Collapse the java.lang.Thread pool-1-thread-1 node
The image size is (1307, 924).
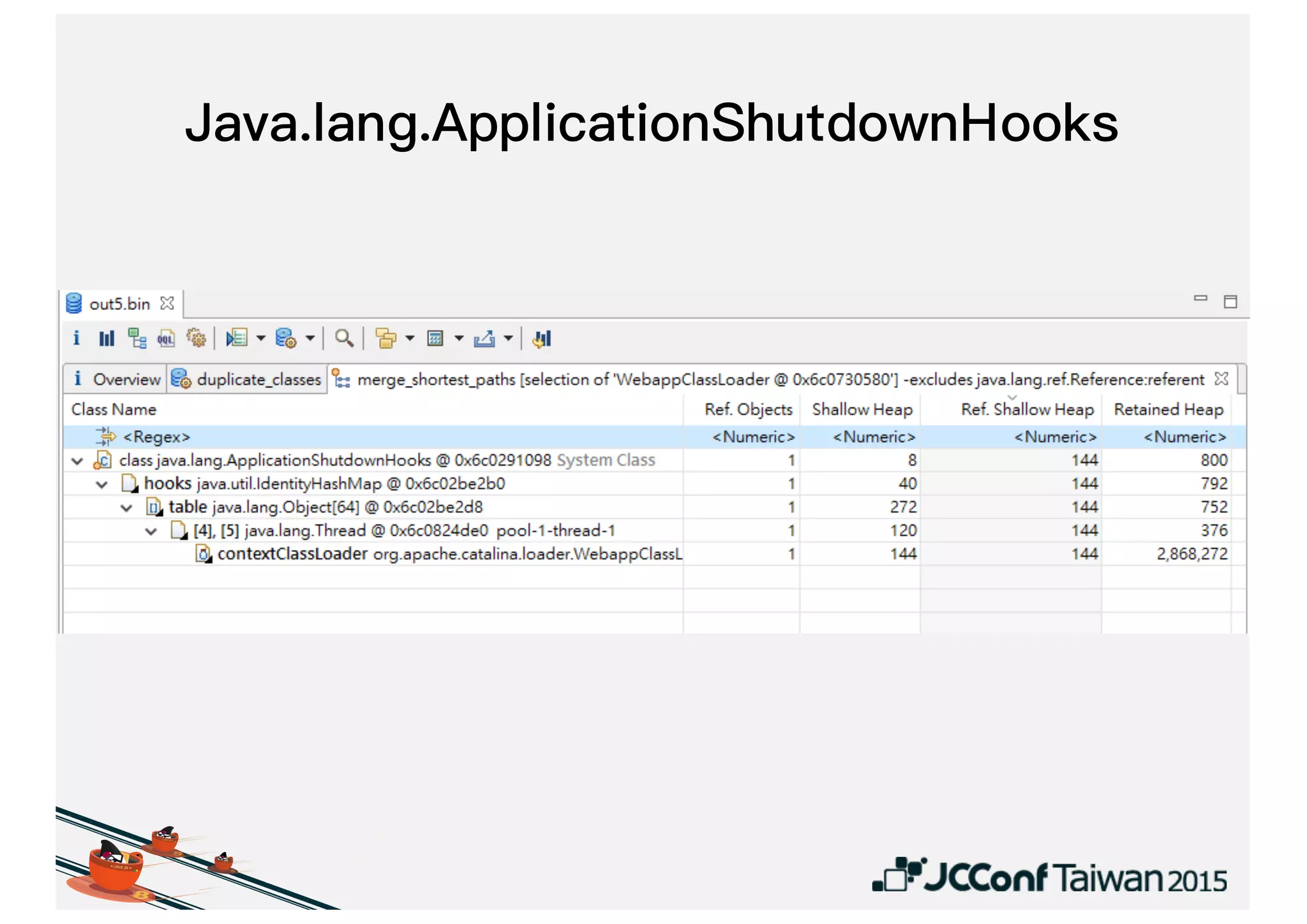point(151,531)
